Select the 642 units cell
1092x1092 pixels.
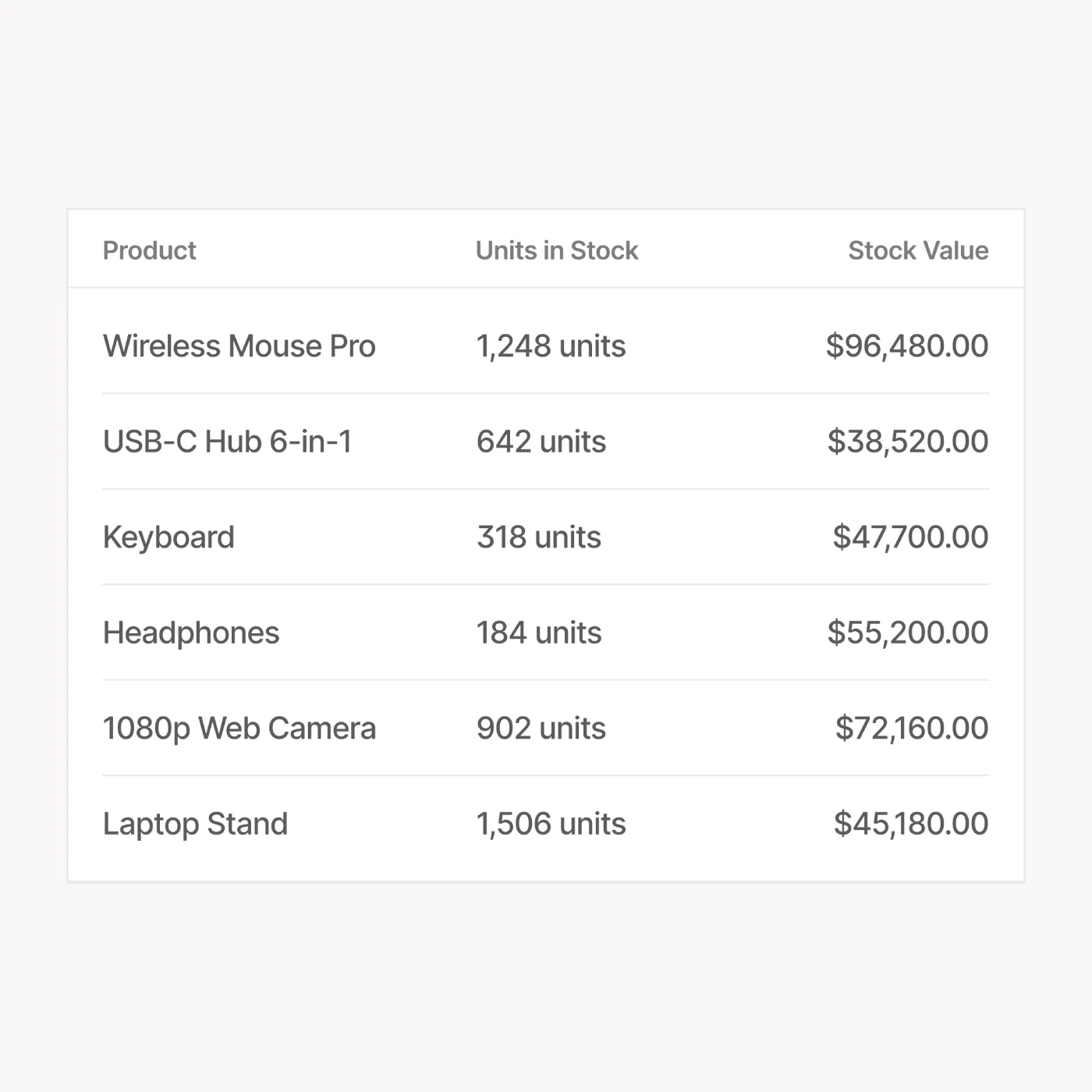tap(541, 441)
